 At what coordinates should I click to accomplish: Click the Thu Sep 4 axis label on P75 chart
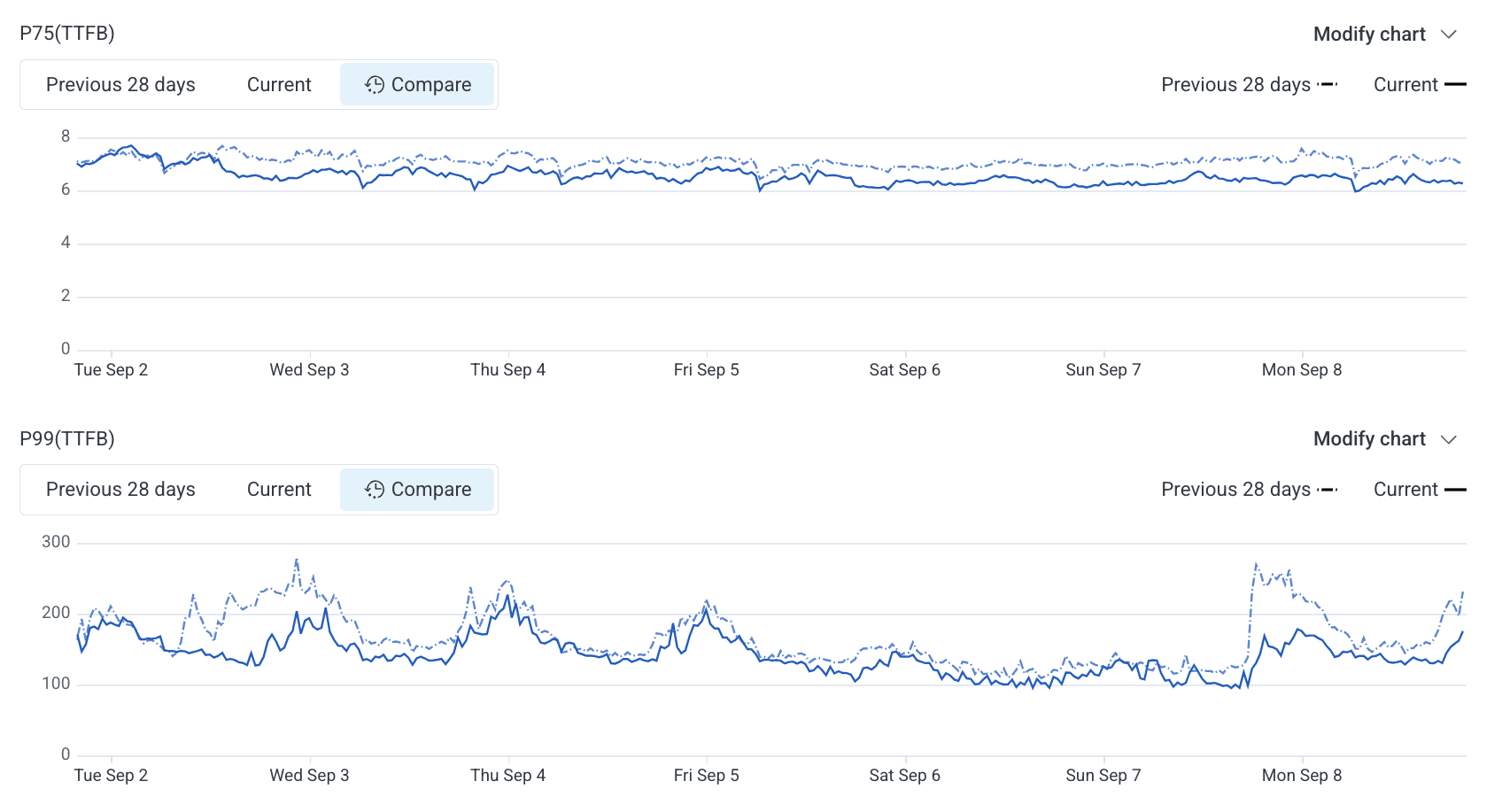(507, 370)
